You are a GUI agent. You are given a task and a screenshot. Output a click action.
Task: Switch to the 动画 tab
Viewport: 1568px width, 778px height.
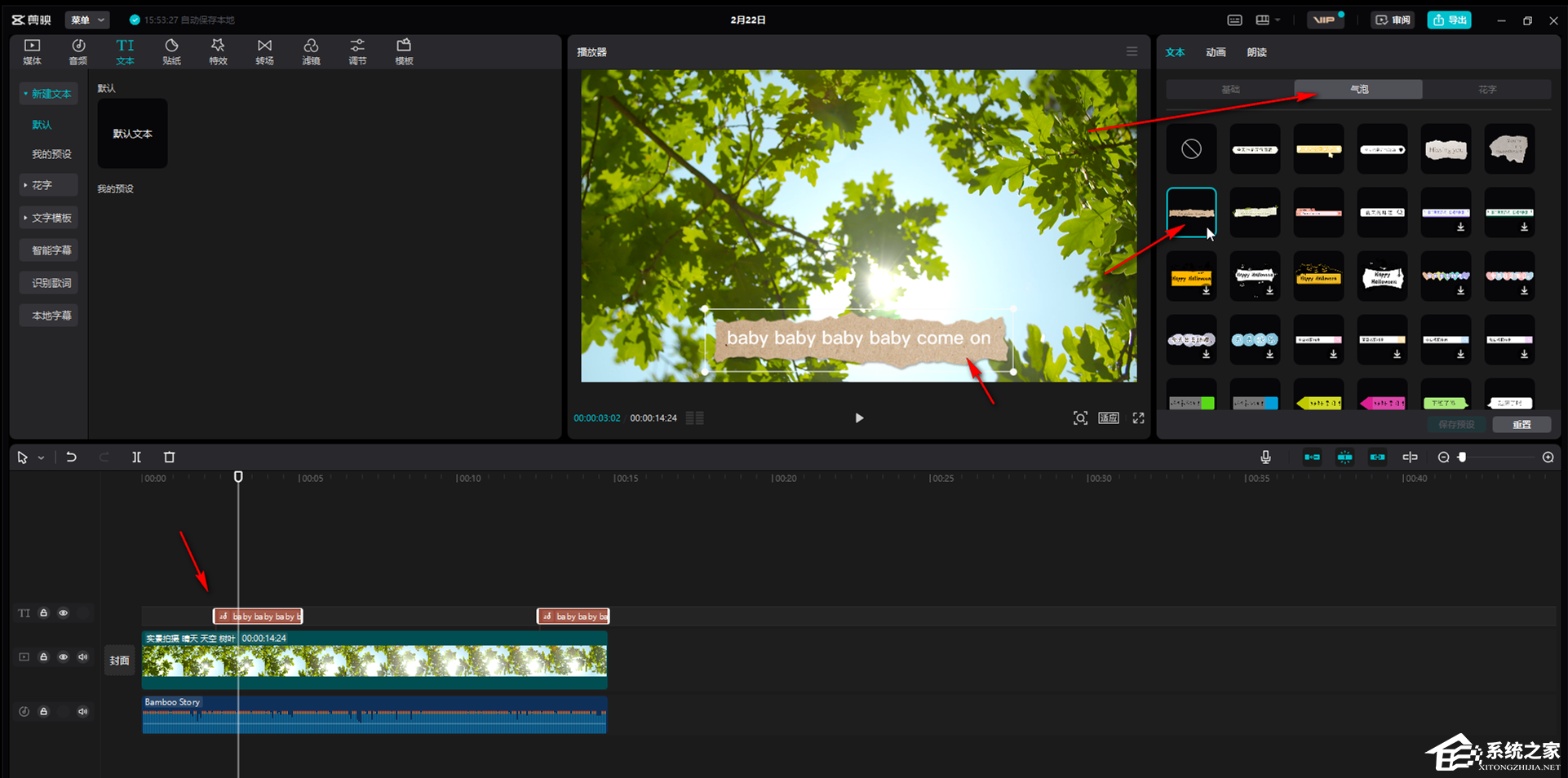click(1216, 52)
